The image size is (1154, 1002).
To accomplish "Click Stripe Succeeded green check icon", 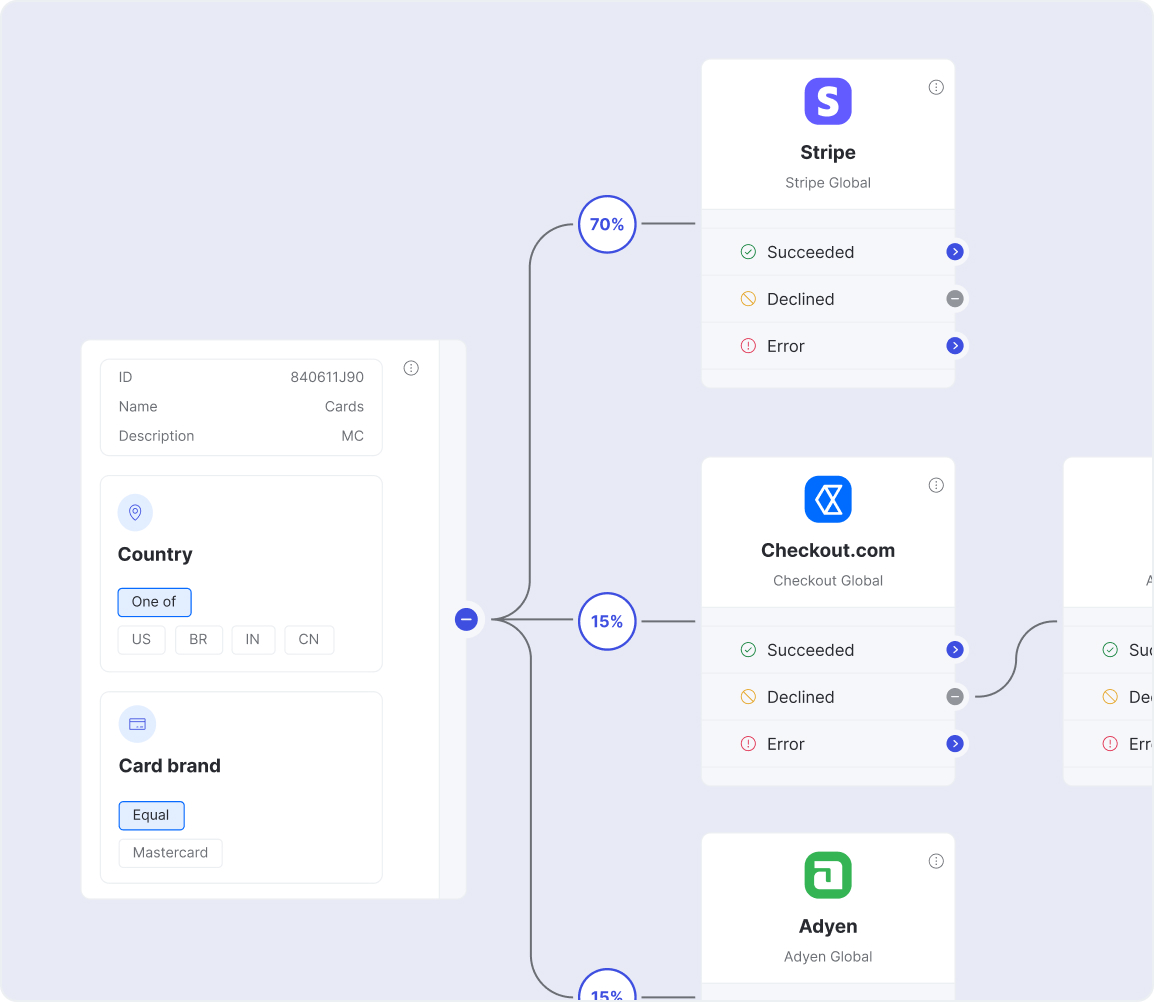I will point(748,252).
